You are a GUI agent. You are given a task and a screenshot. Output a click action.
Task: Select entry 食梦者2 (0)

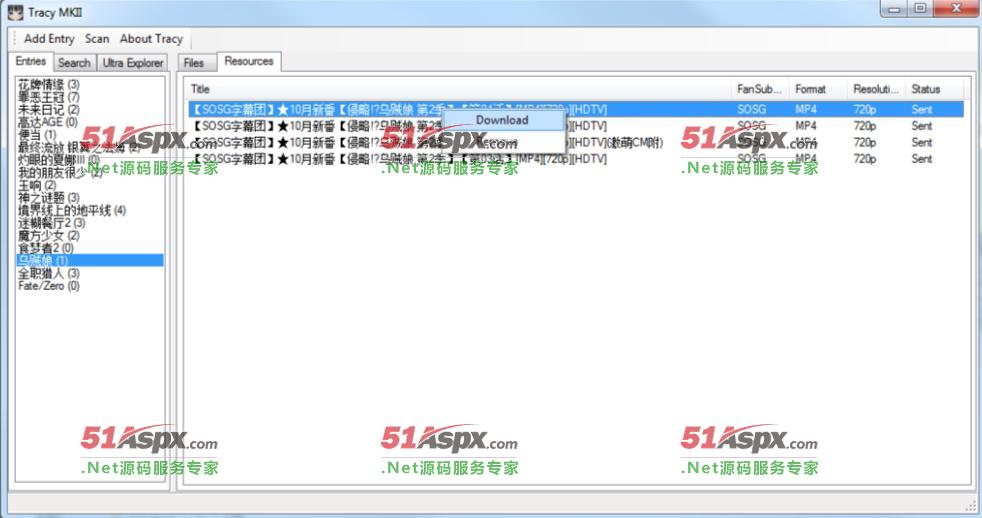click(x=46, y=247)
